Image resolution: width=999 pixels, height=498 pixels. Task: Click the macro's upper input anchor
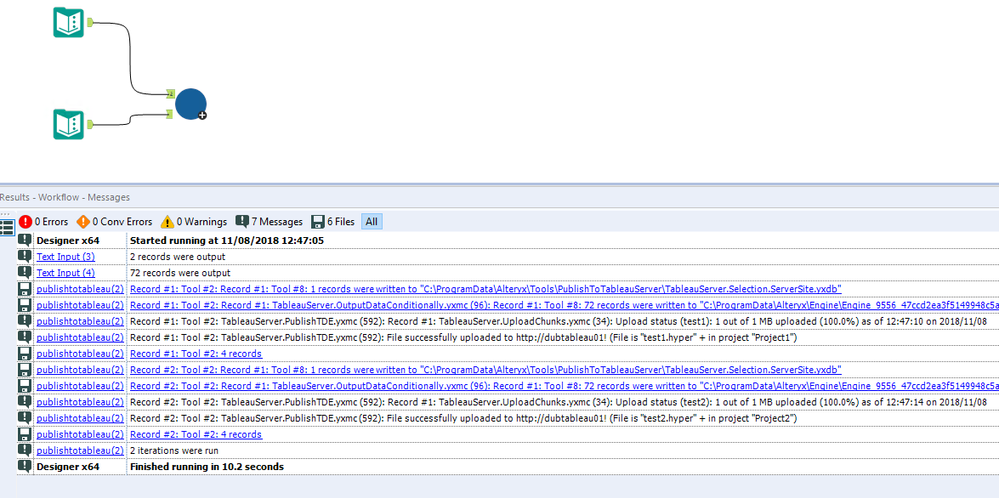coord(170,94)
